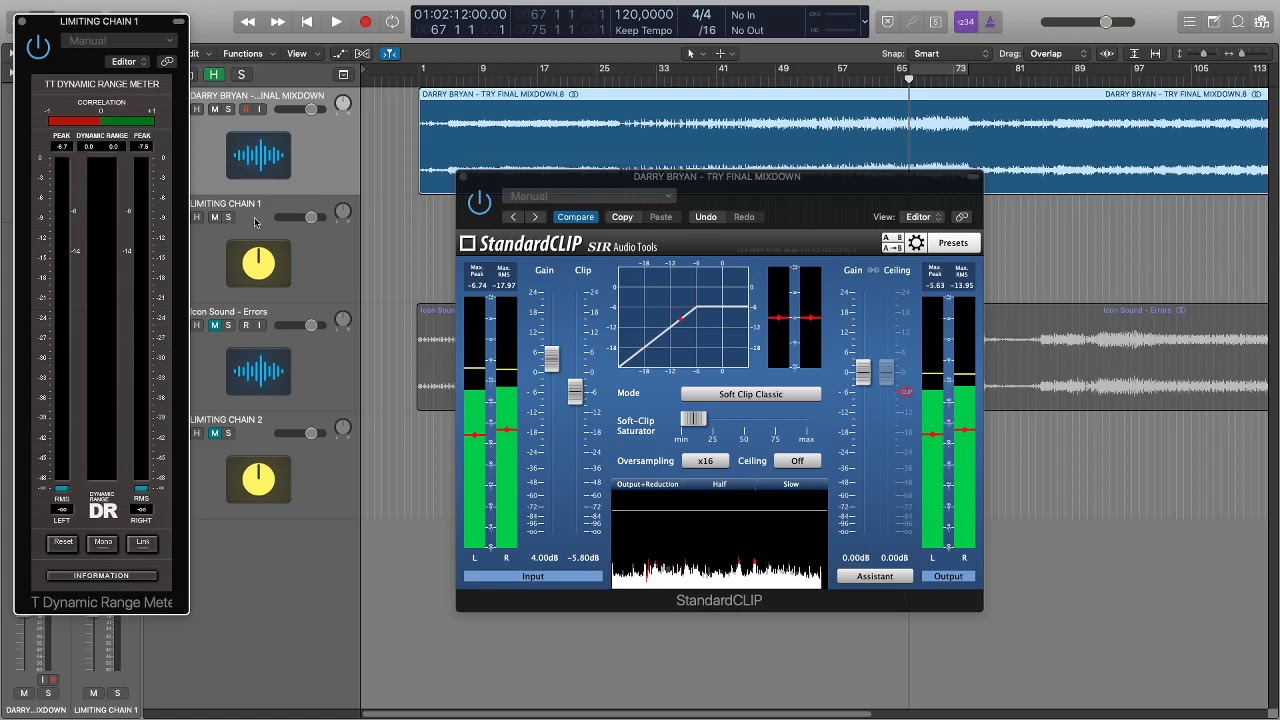Toggle StandardCLIP plugin power button

479,201
